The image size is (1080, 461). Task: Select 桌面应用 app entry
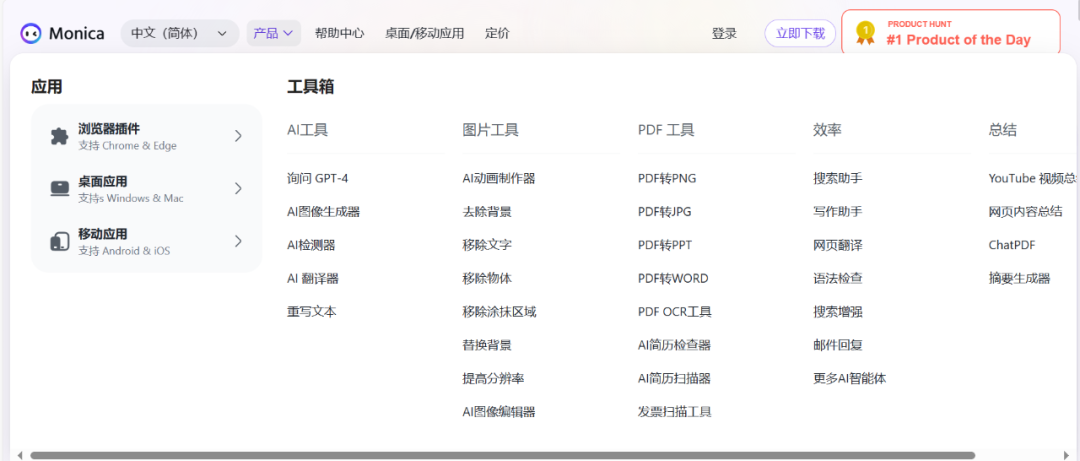click(x=147, y=189)
